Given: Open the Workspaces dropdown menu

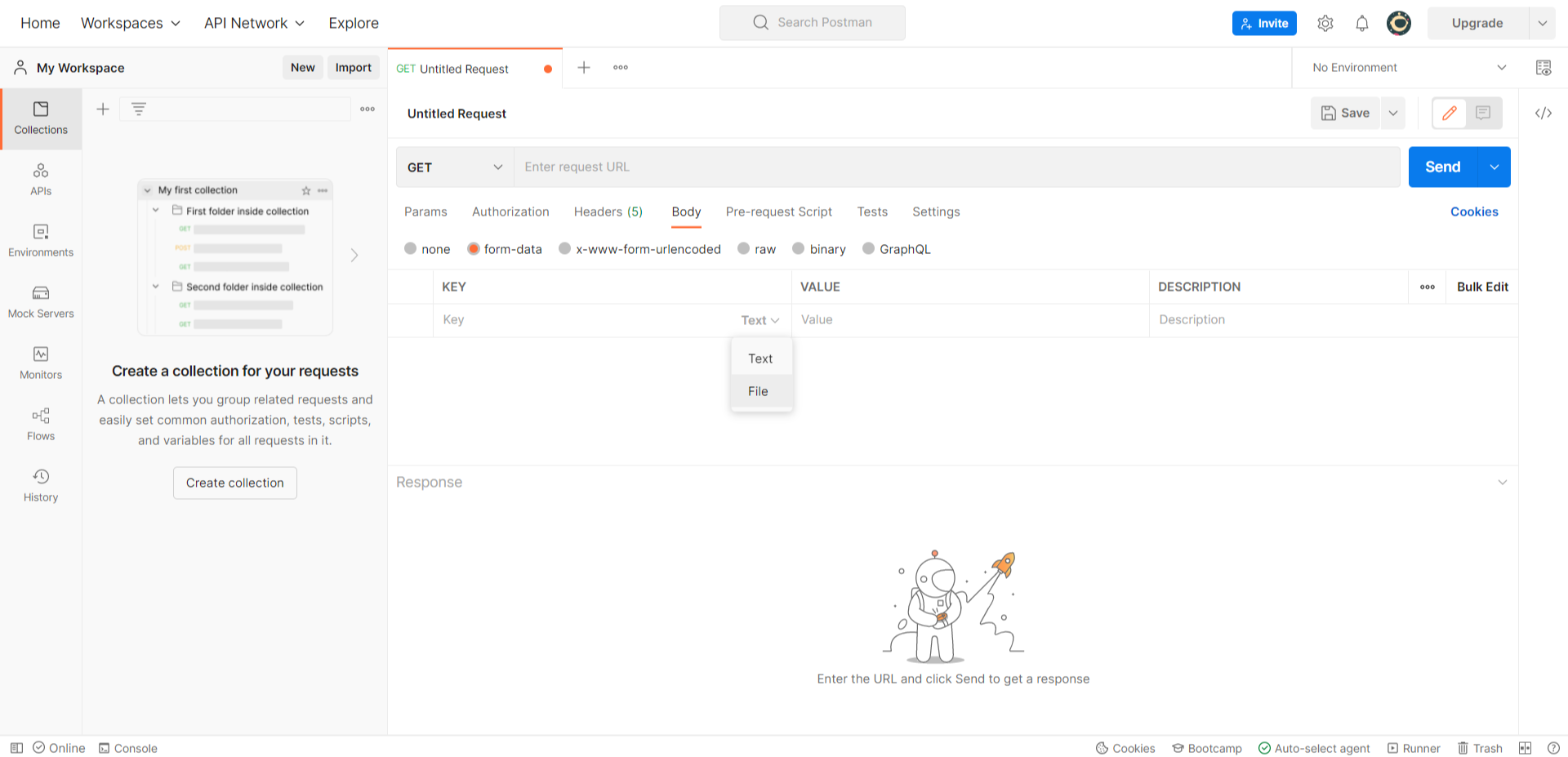Looking at the screenshot, I should tap(131, 23).
